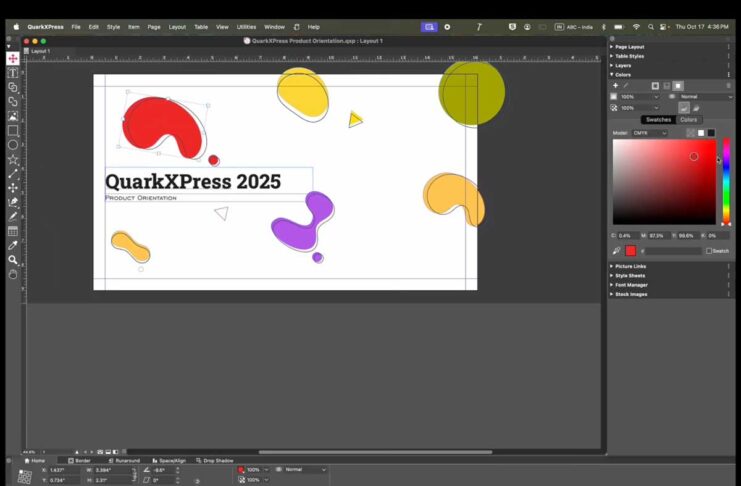Open the Item menu
Image resolution: width=741 pixels, height=486 pixels.
(x=134, y=27)
